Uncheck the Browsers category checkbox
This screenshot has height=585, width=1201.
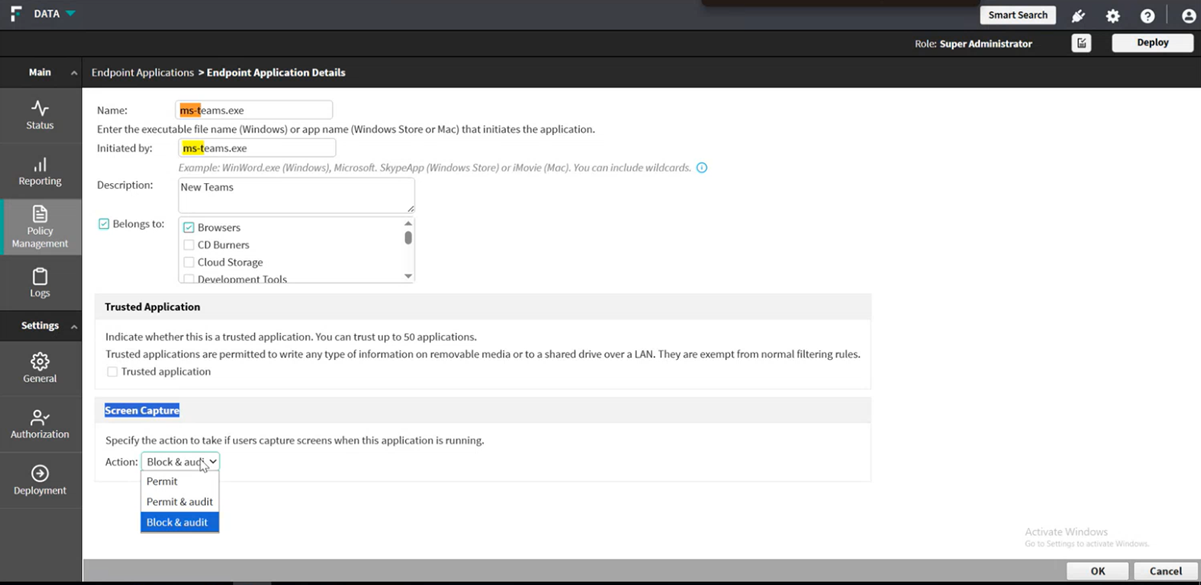[189, 228]
